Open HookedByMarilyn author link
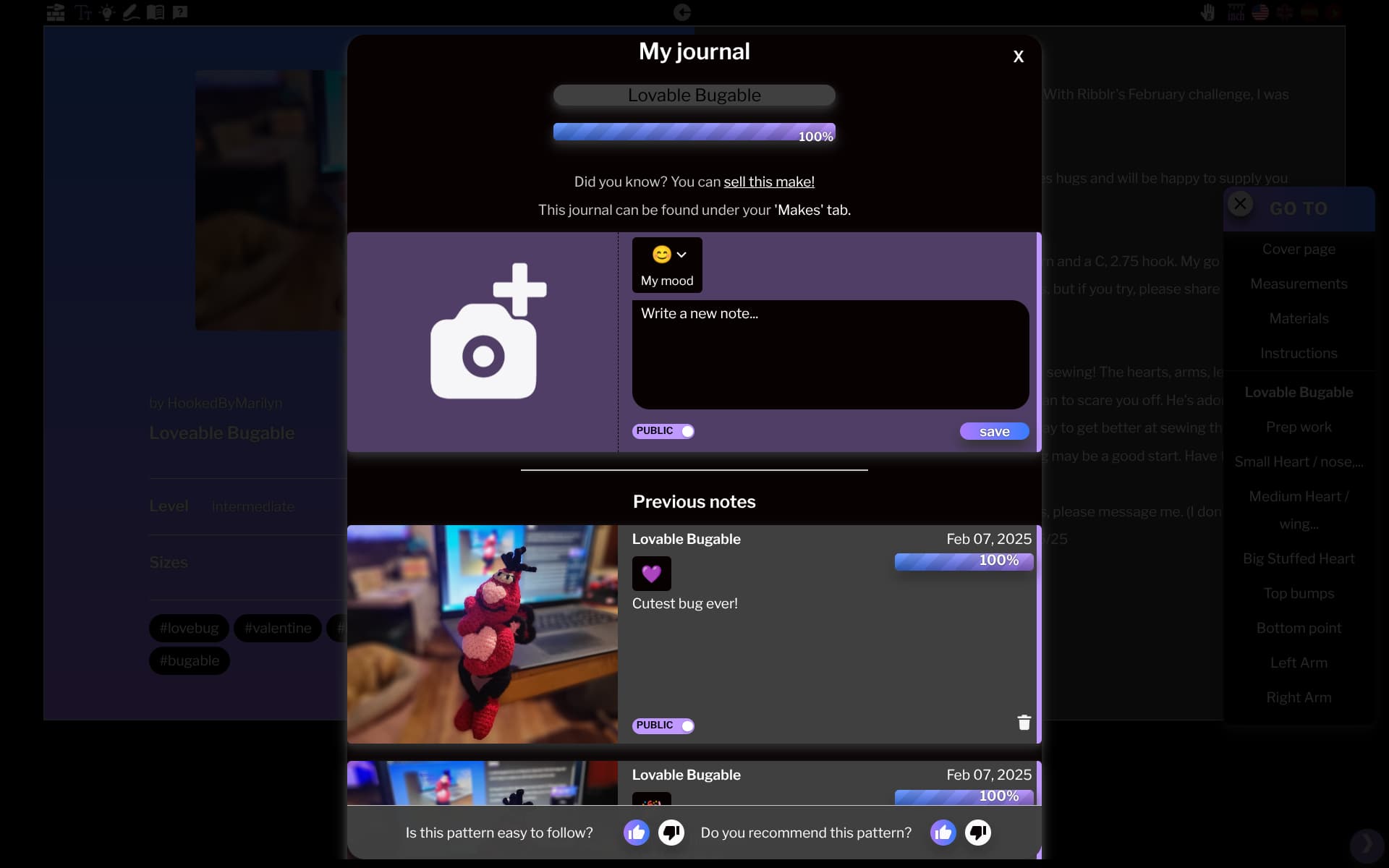The height and width of the screenshot is (868, 1389). (224, 403)
